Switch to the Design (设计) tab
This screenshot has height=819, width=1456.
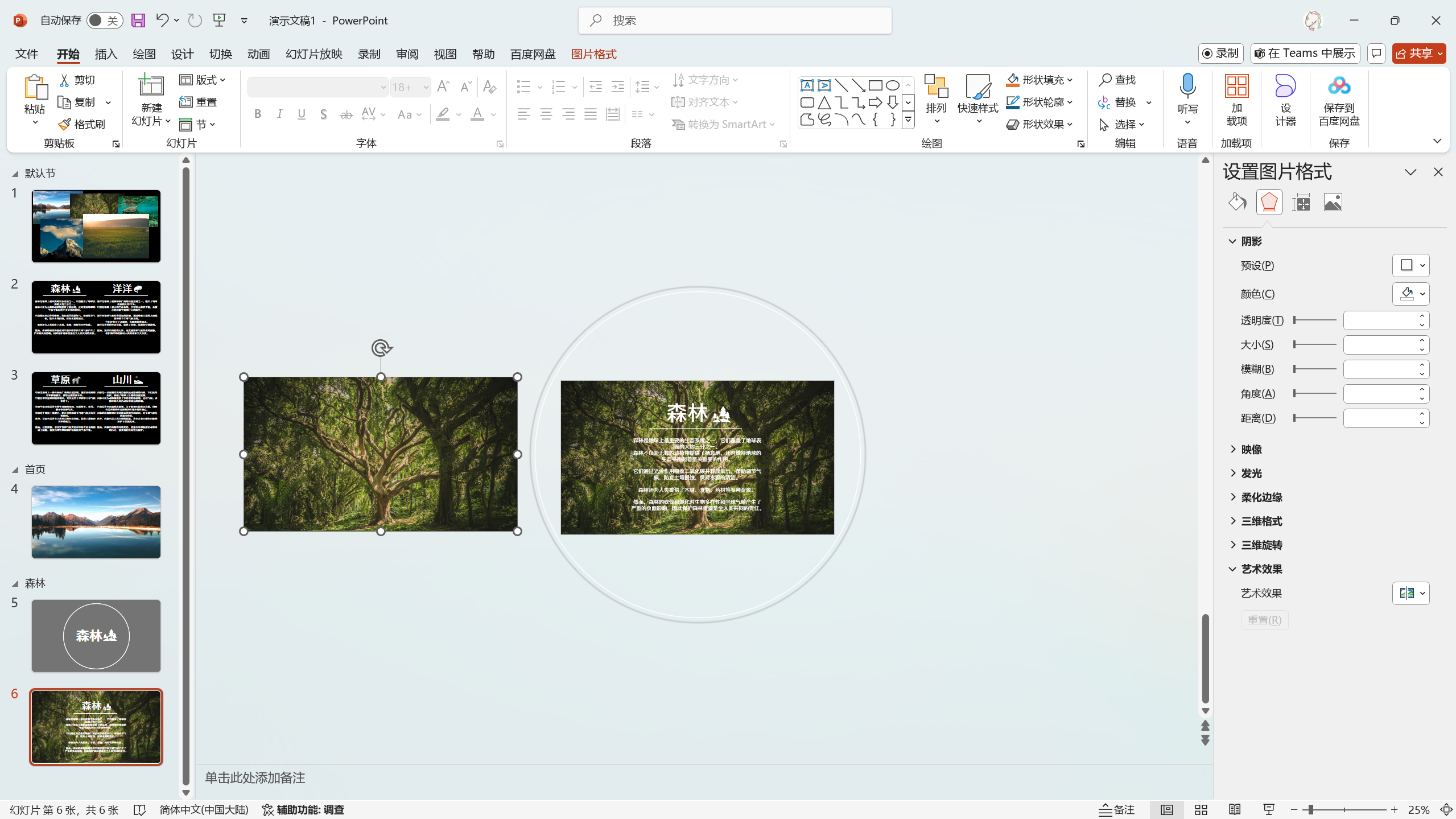coord(182,53)
